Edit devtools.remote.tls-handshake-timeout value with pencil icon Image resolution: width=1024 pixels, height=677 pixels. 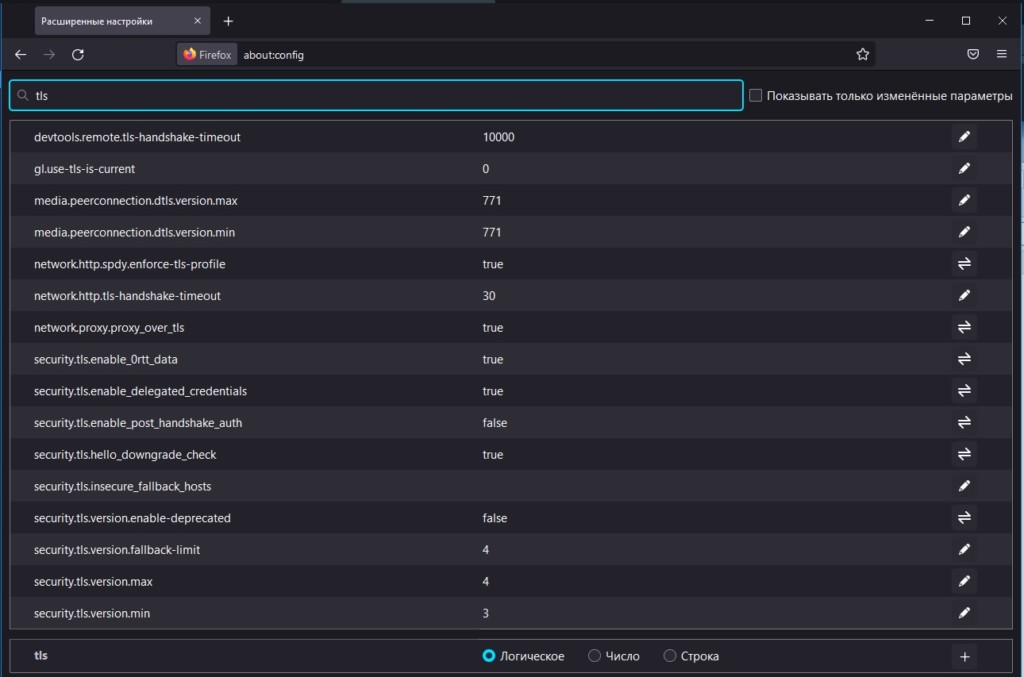click(x=964, y=137)
